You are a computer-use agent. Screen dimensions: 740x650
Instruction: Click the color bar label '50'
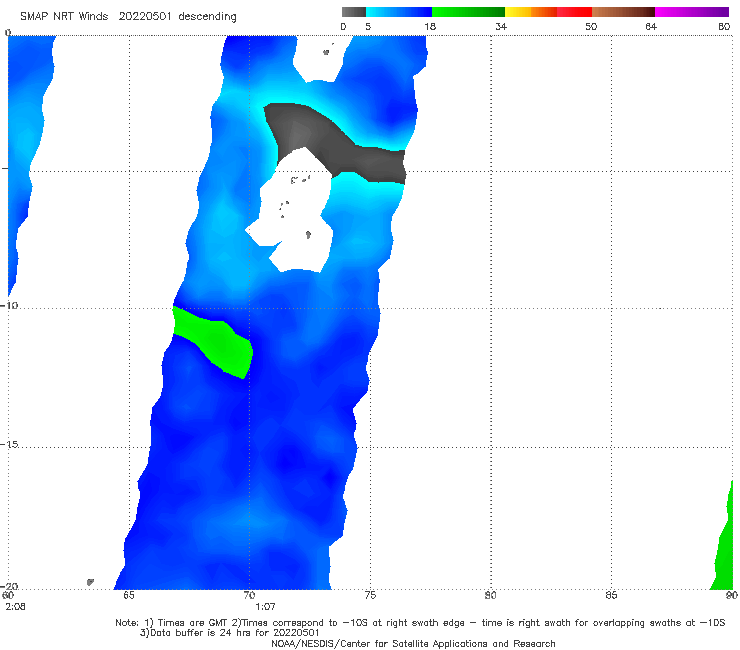pos(591,26)
